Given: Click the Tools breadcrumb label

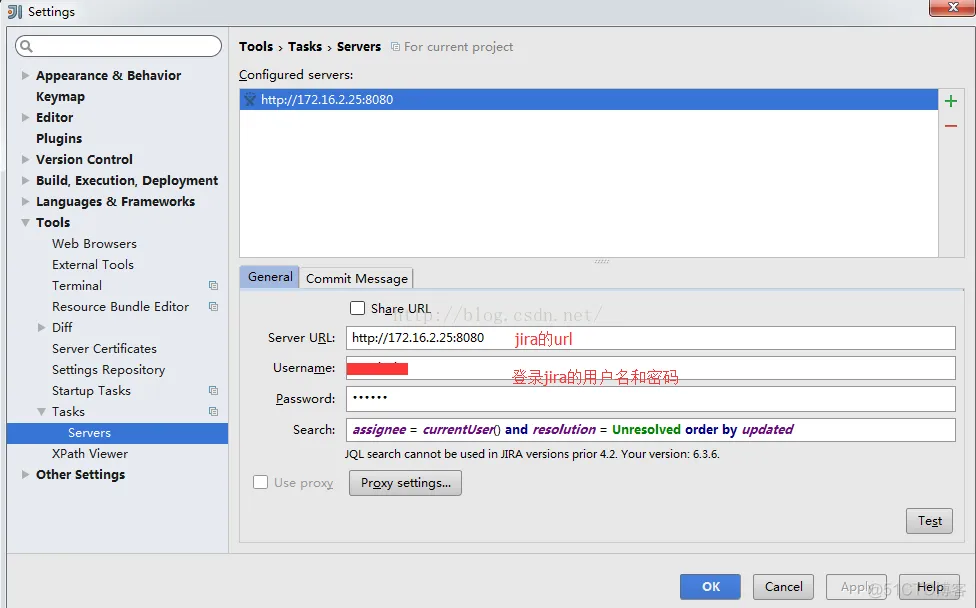Looking at the screenshot, I should point(256,47).
